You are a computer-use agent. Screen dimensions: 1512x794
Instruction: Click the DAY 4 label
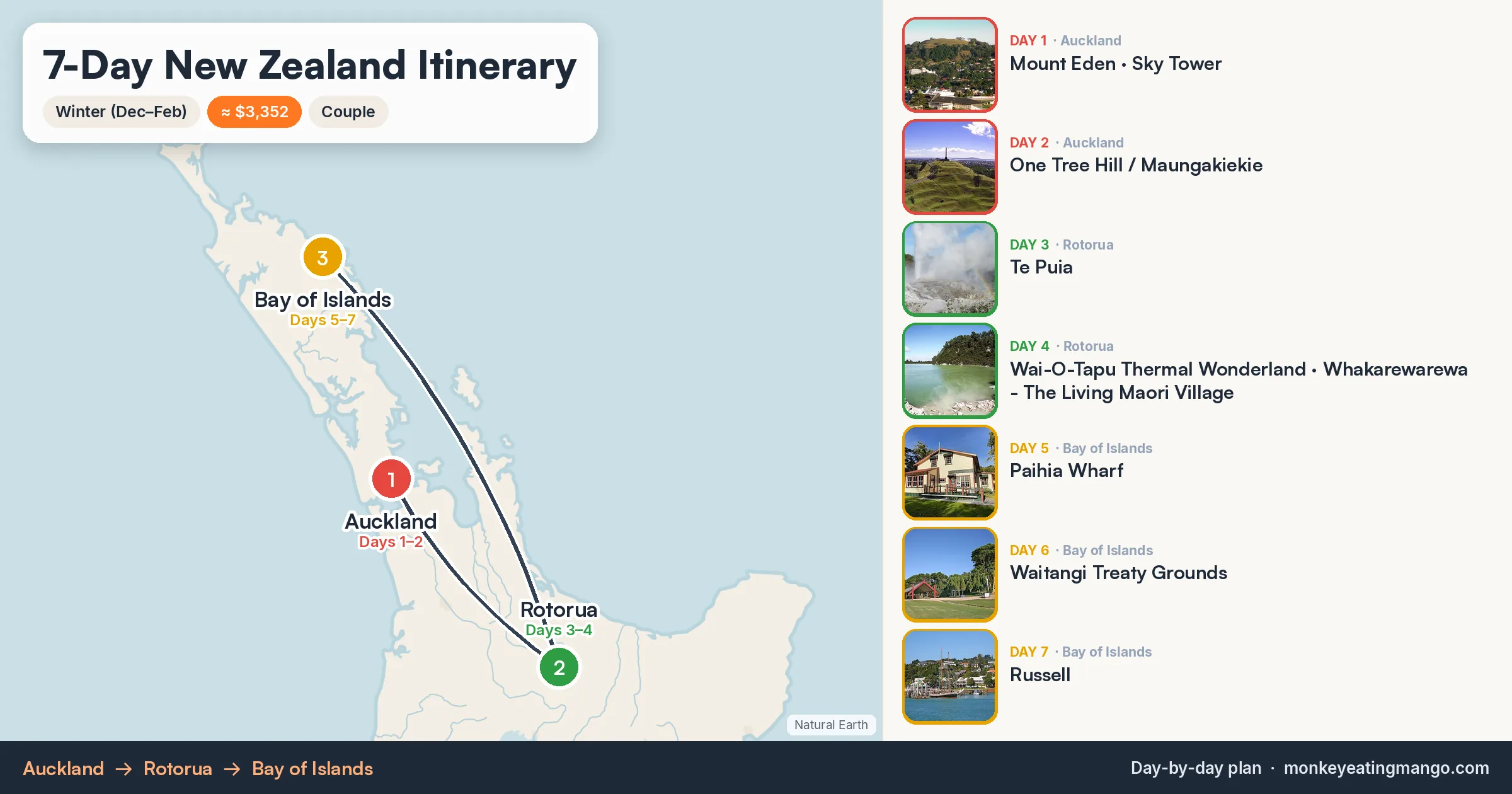1029,346
